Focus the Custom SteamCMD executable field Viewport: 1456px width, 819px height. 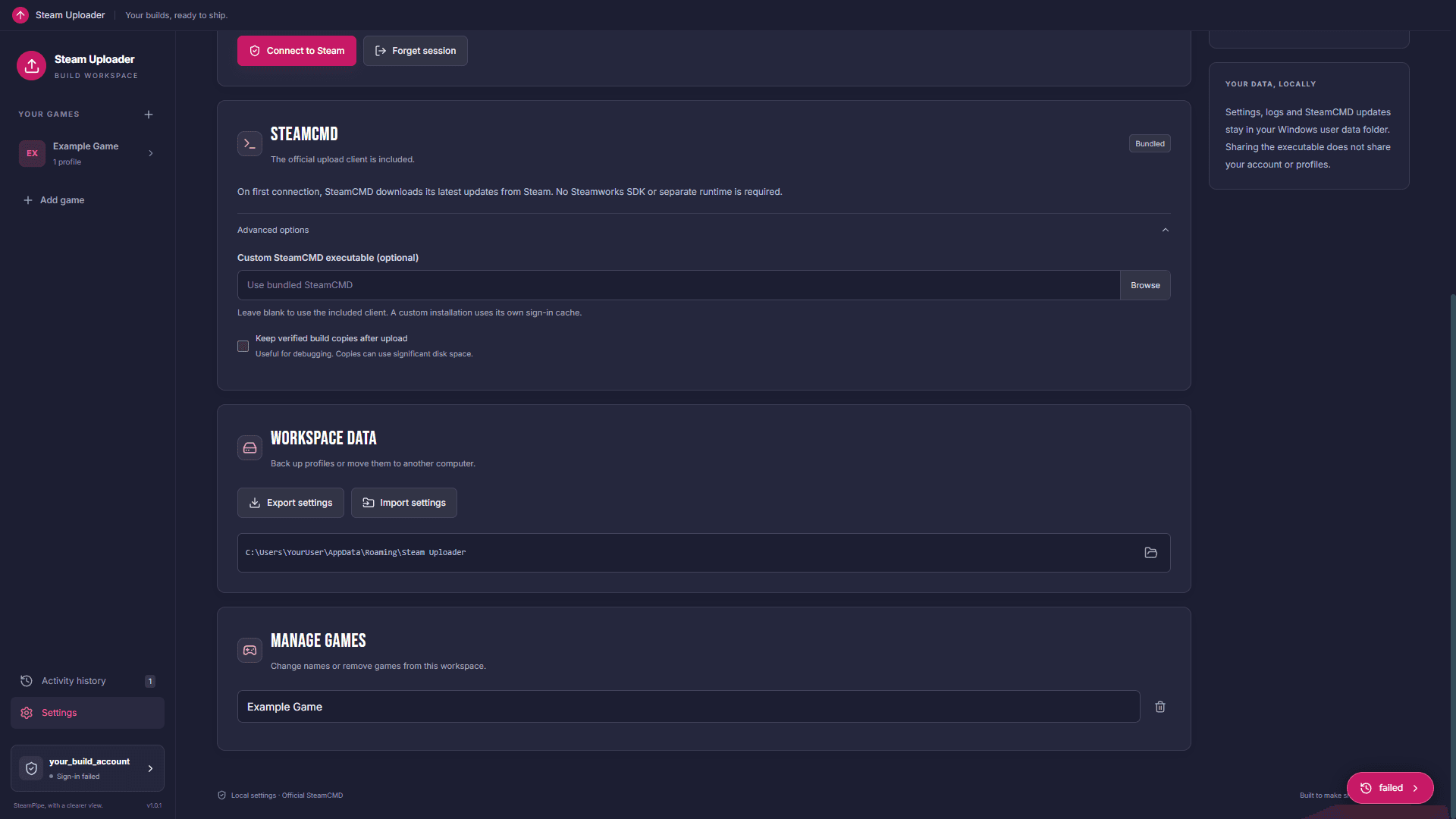pos(679,285)
